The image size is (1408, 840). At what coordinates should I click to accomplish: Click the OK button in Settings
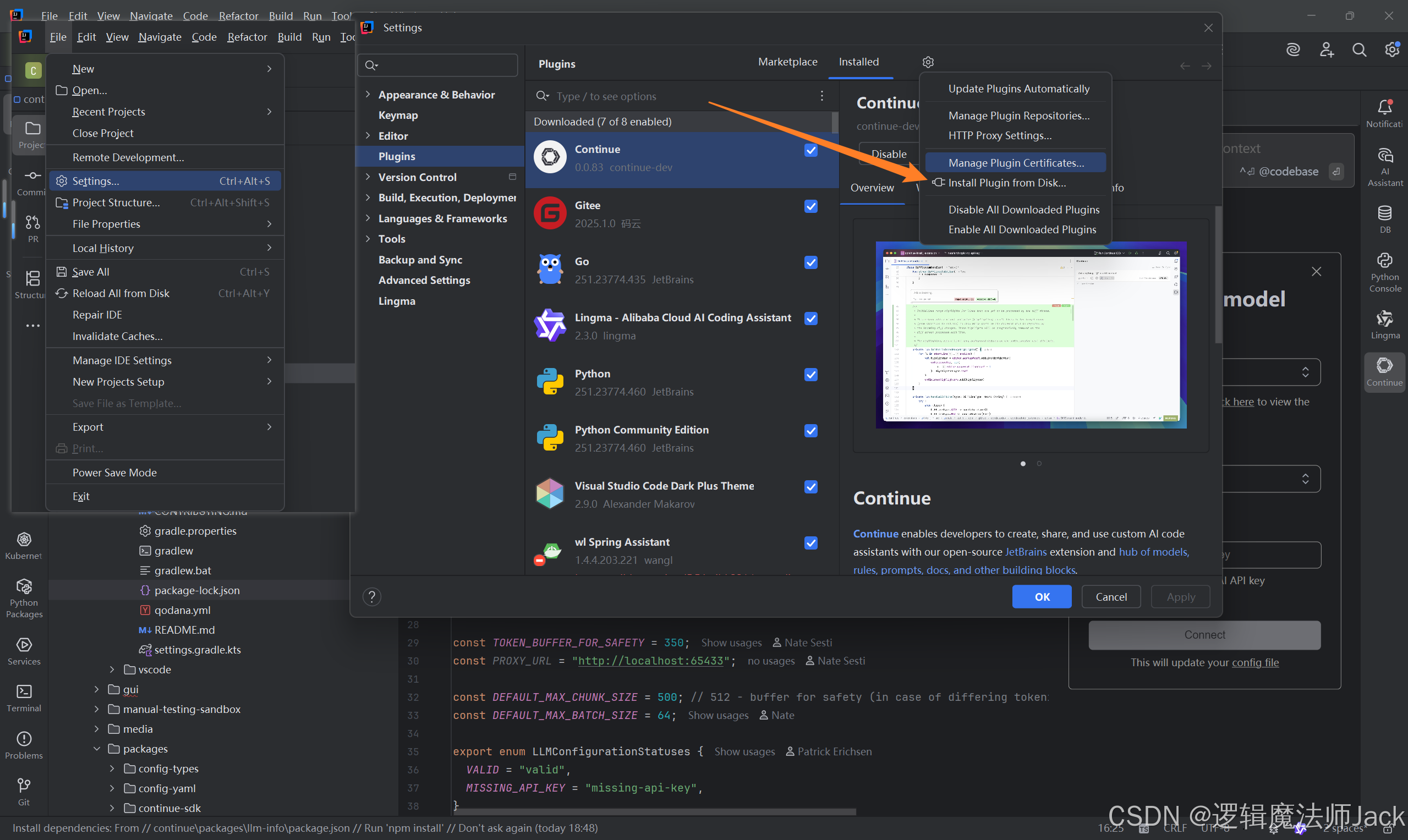[x=1041, y=597]
